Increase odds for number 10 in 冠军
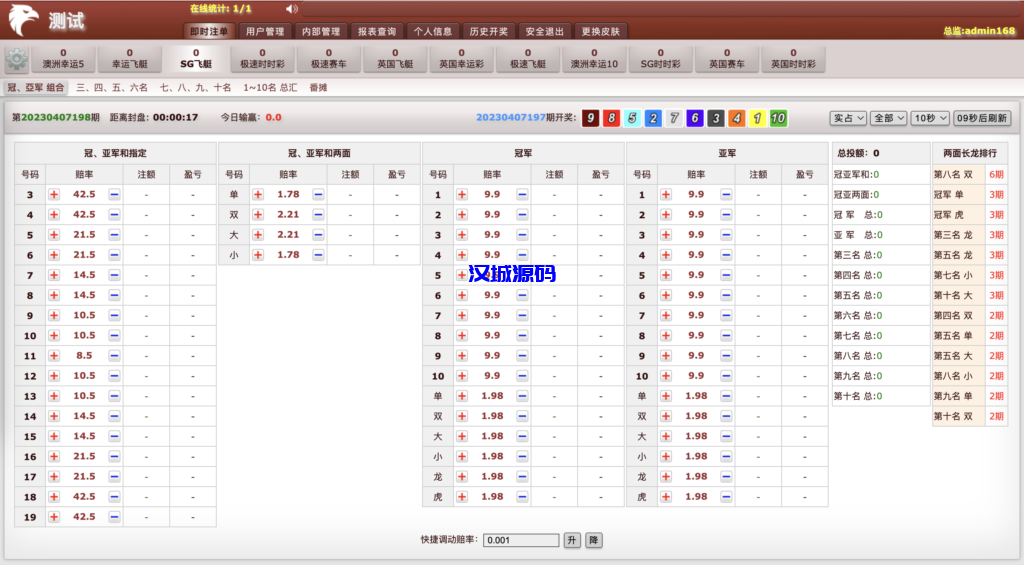Screen dimensions: 1024x565 [462, 376]
